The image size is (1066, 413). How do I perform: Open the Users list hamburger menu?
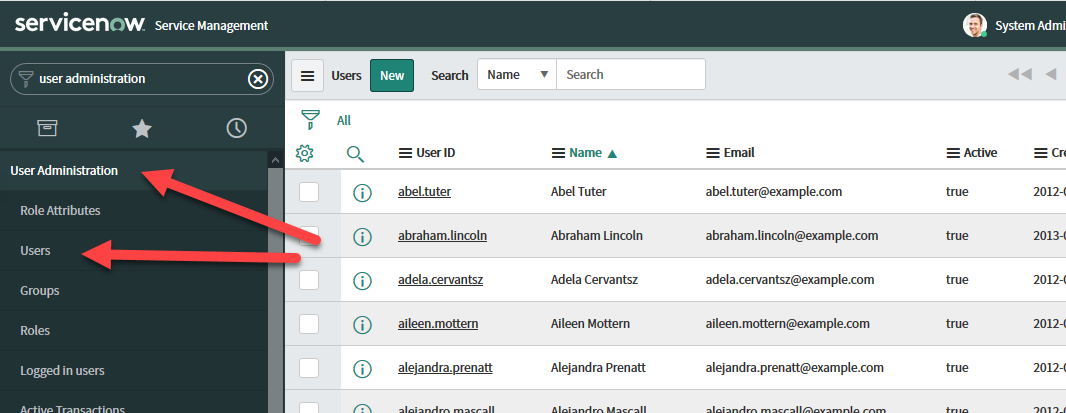coord(308,75)
